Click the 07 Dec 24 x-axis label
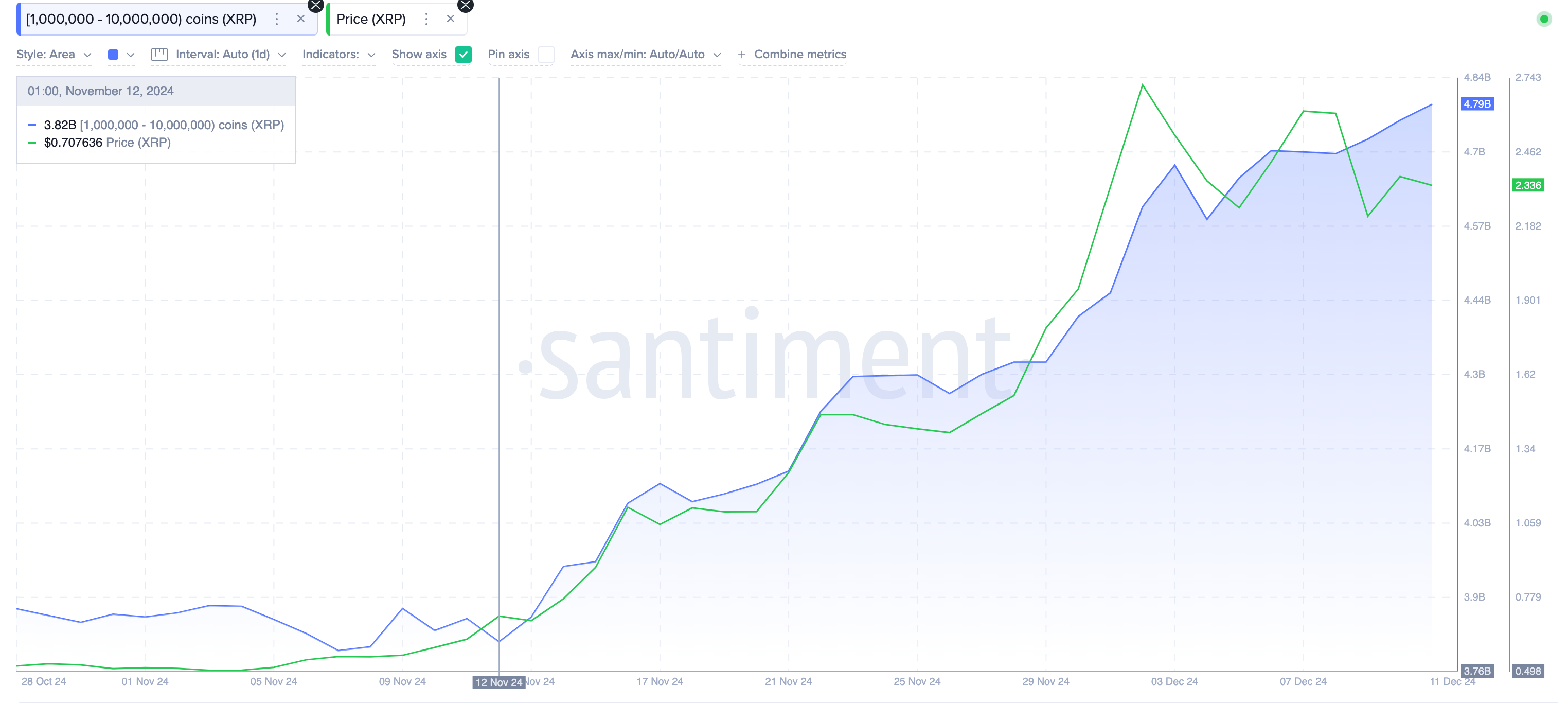The height and width of the screenshot is (703, 1568). (x=1303, y=681)
